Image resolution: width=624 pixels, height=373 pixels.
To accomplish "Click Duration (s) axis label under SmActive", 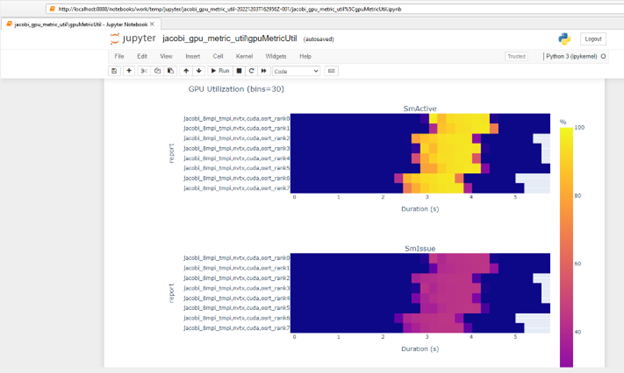I will [420, 209].
